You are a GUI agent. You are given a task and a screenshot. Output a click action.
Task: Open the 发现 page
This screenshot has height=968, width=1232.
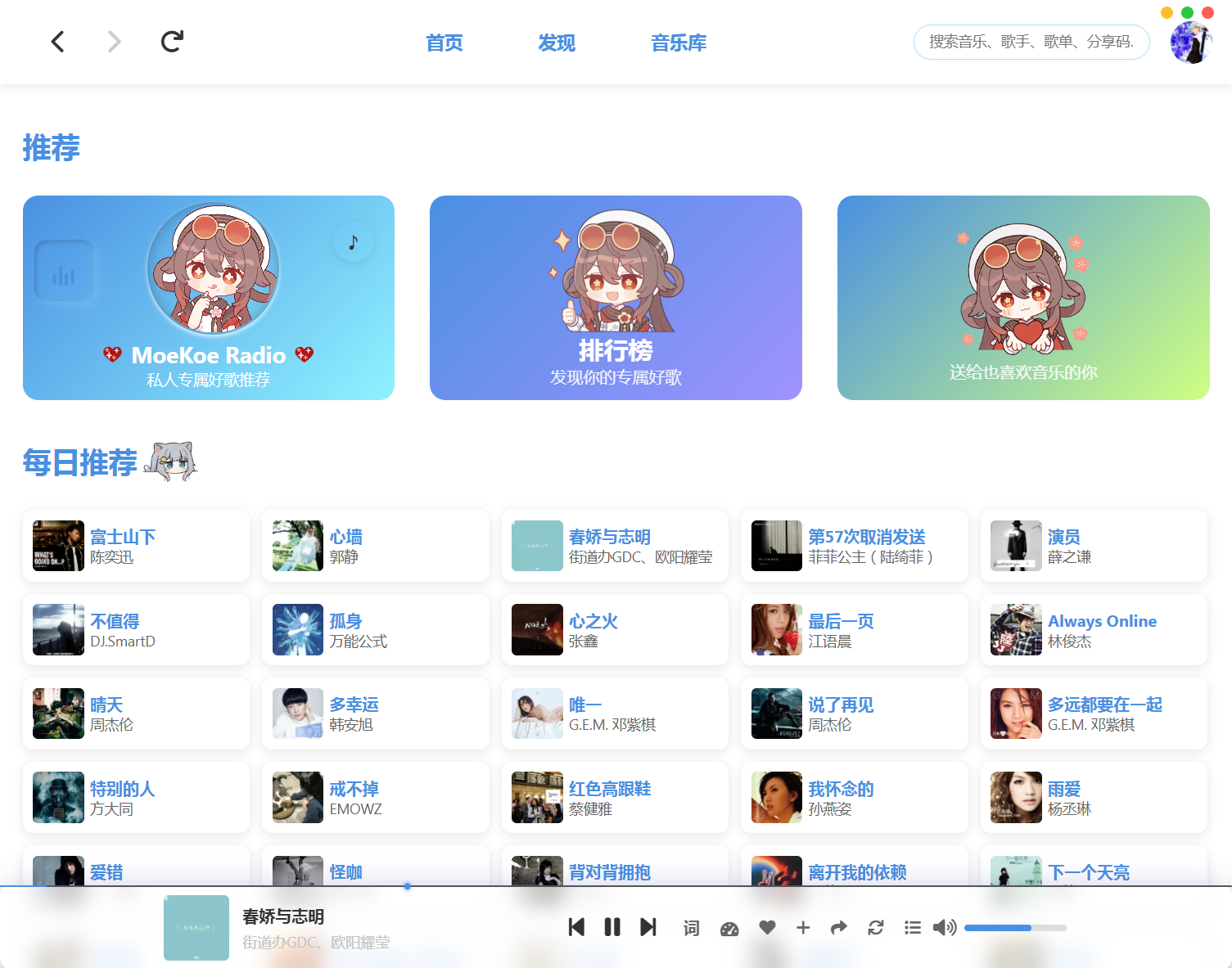(556, 42)
